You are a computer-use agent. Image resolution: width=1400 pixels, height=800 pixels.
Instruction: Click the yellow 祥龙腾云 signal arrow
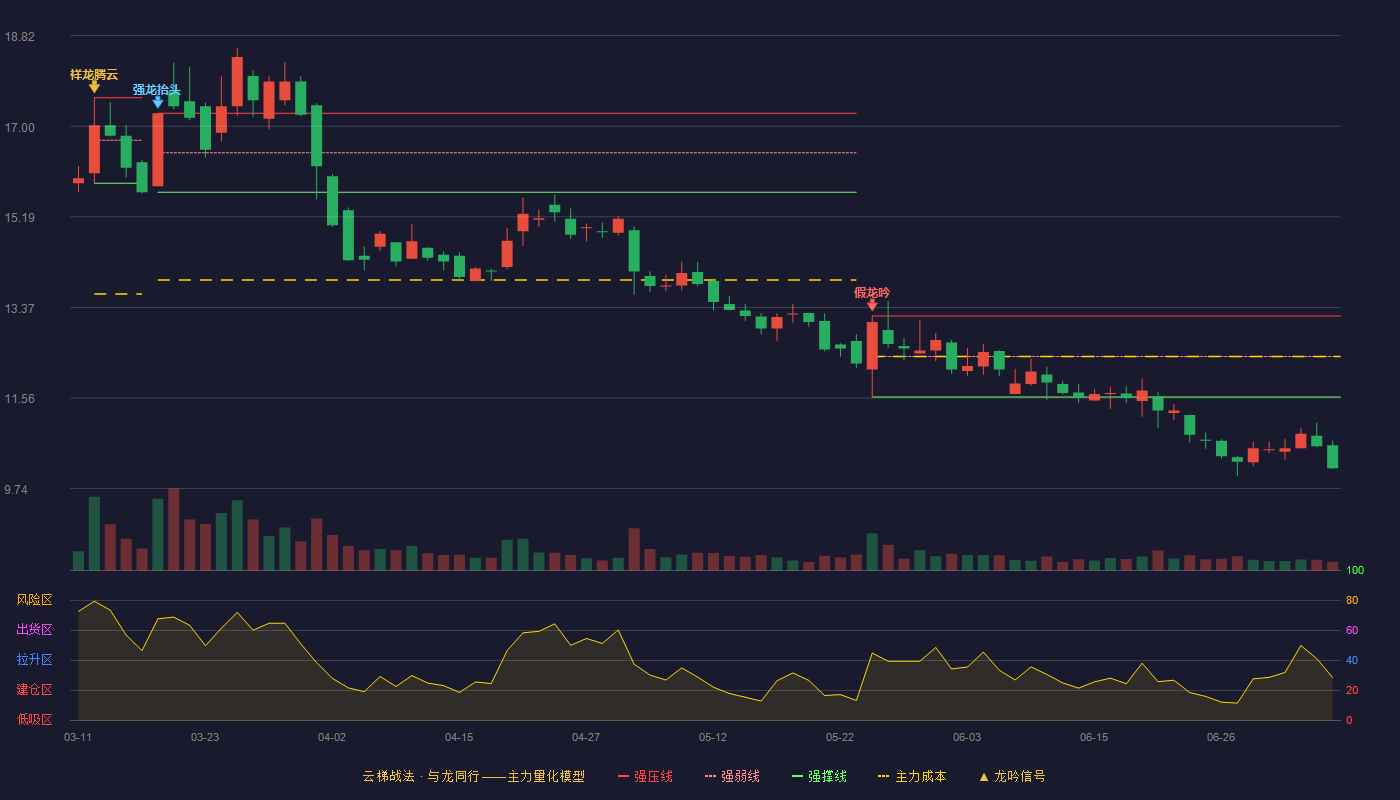94,87
